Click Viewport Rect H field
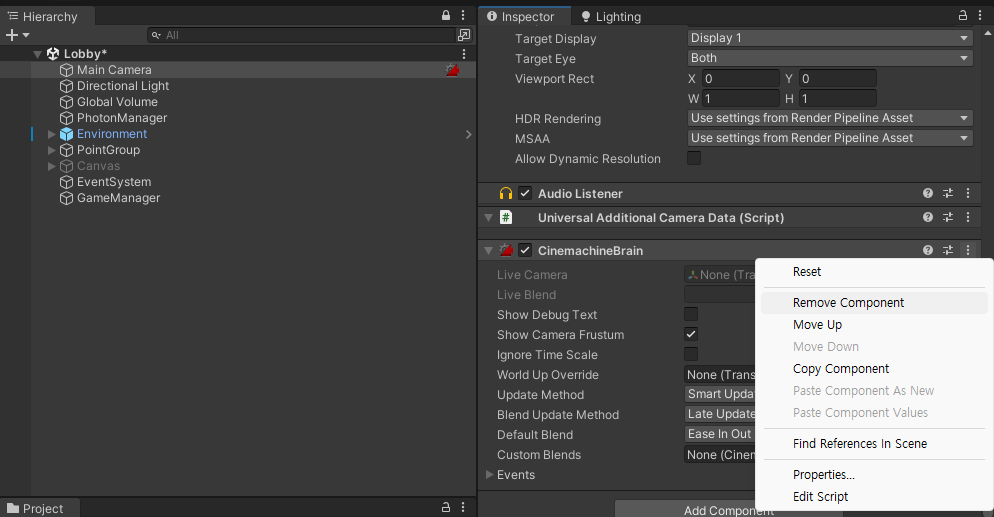 pos(837,99)
